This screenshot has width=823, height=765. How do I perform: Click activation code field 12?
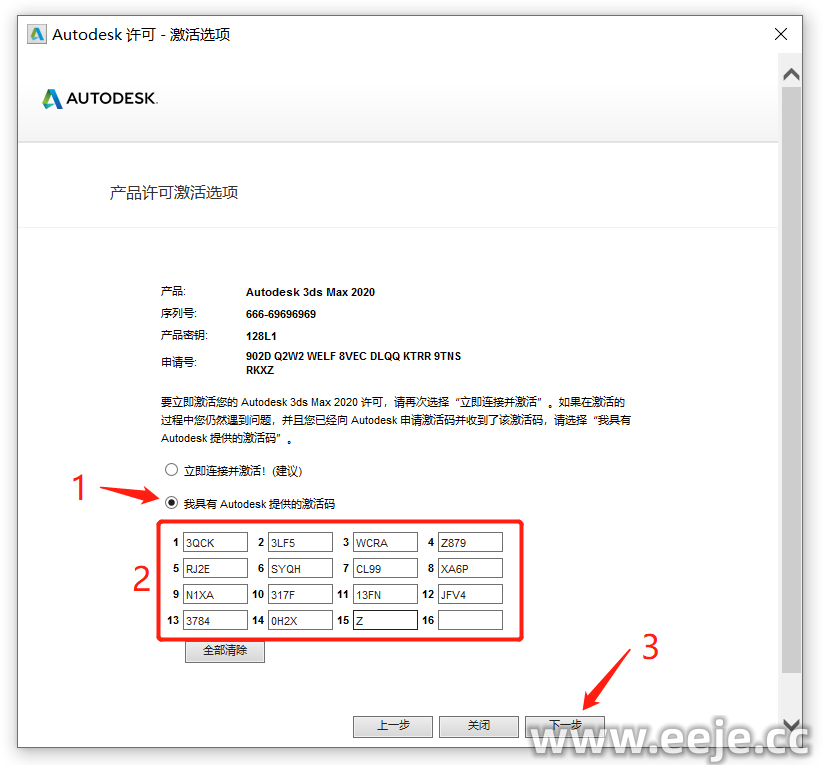pos(470,594)
